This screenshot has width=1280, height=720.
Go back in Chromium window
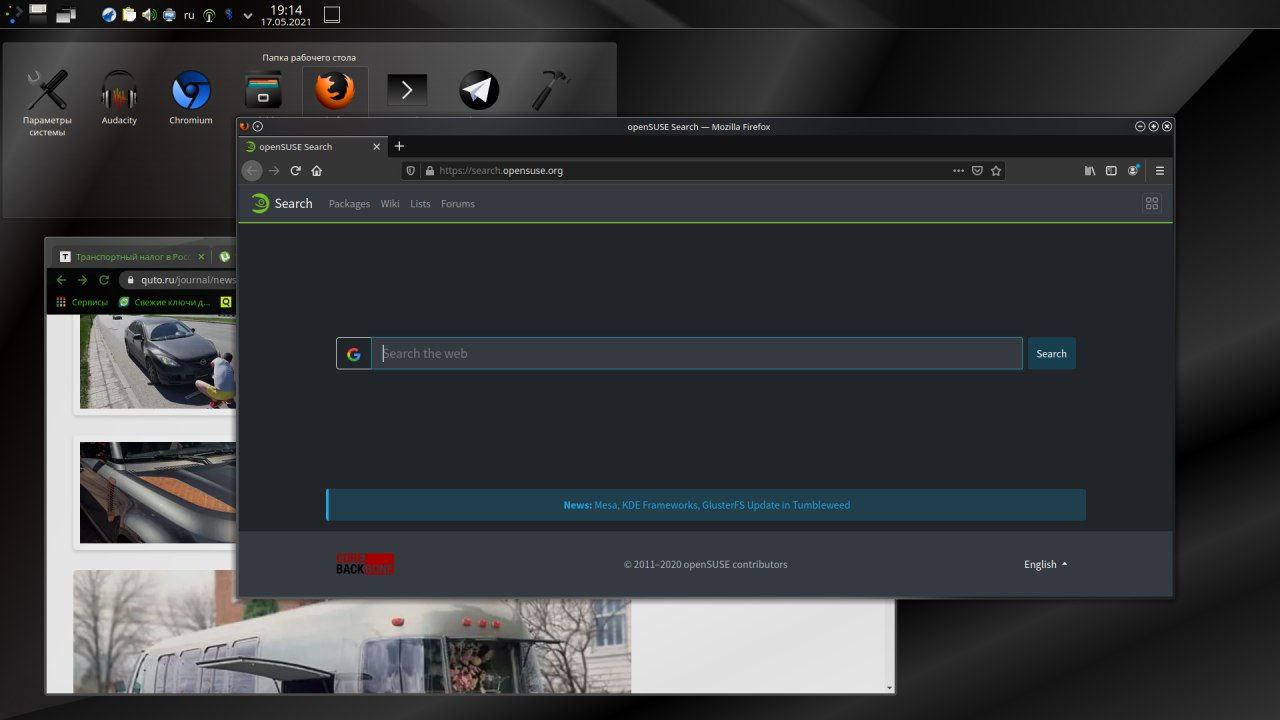click(61, 280)
